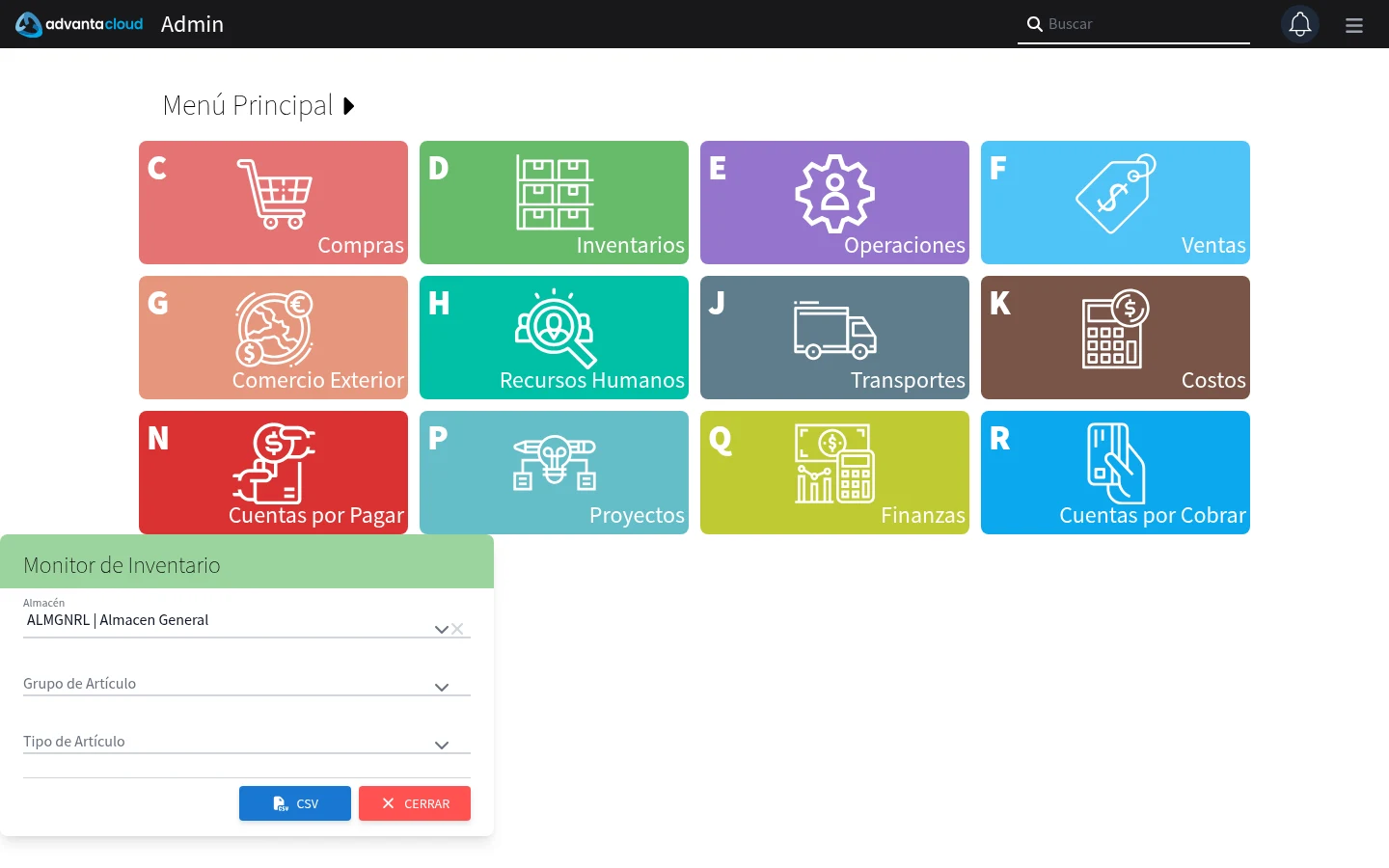The width and height of the screenshot is (1389, 868).
Task: Close the monitor with CERRAR button
Action: 415,803
